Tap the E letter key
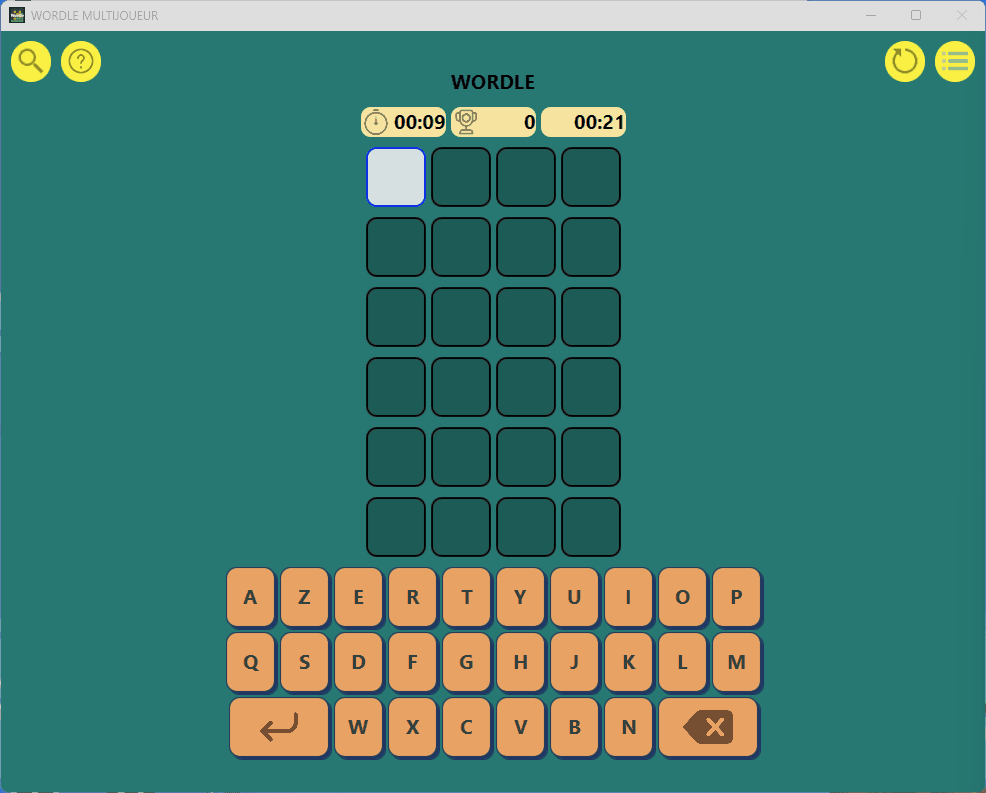986x793 pixels. [358, 597]
